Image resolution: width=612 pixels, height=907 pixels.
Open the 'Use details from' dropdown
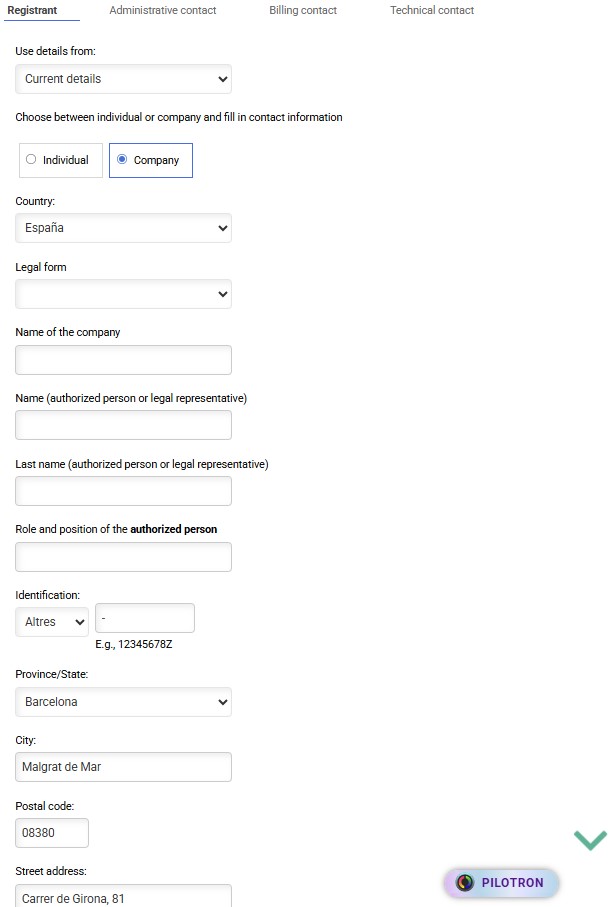click(x=123, y=79)
